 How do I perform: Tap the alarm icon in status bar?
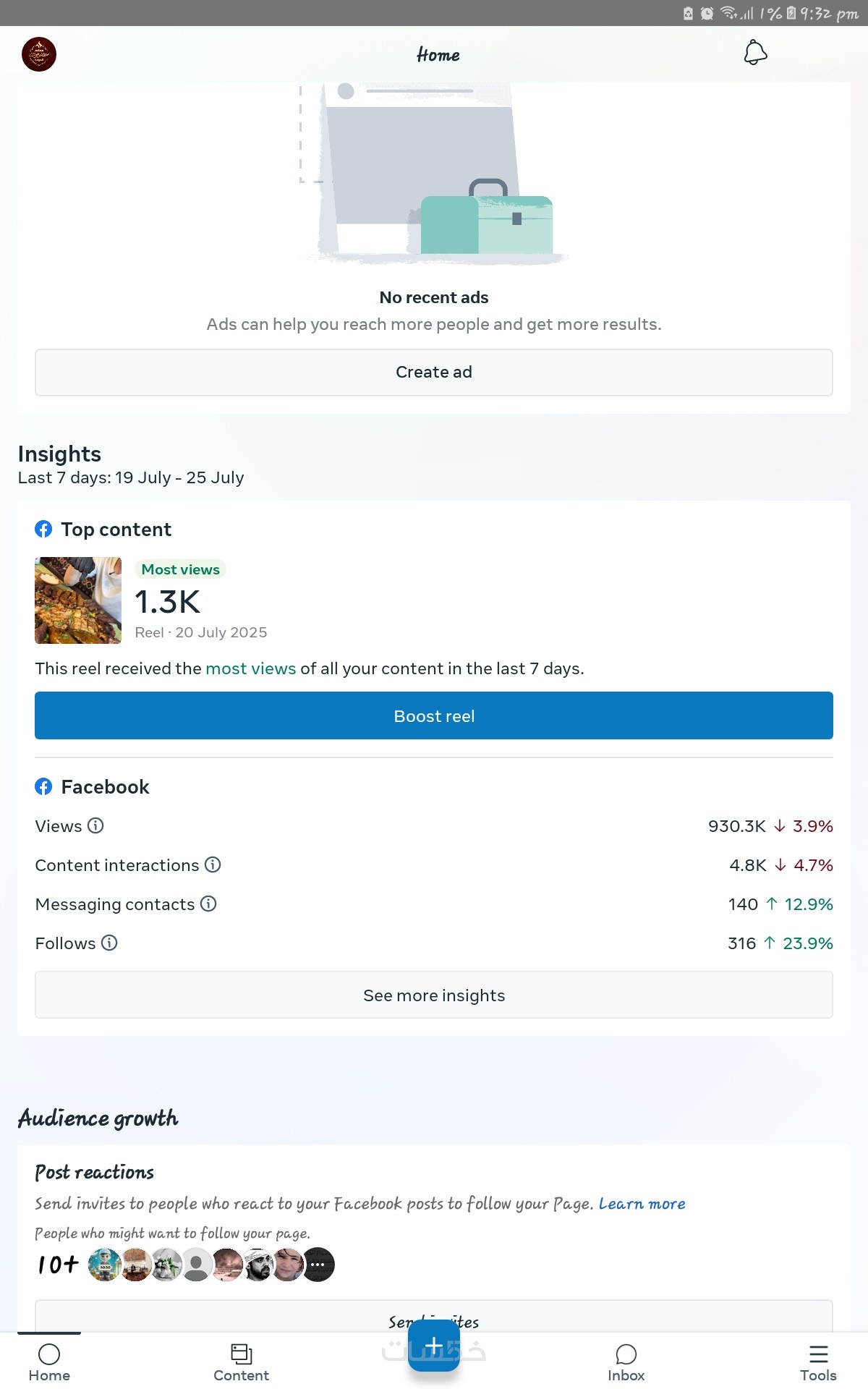tap(707, 13)
